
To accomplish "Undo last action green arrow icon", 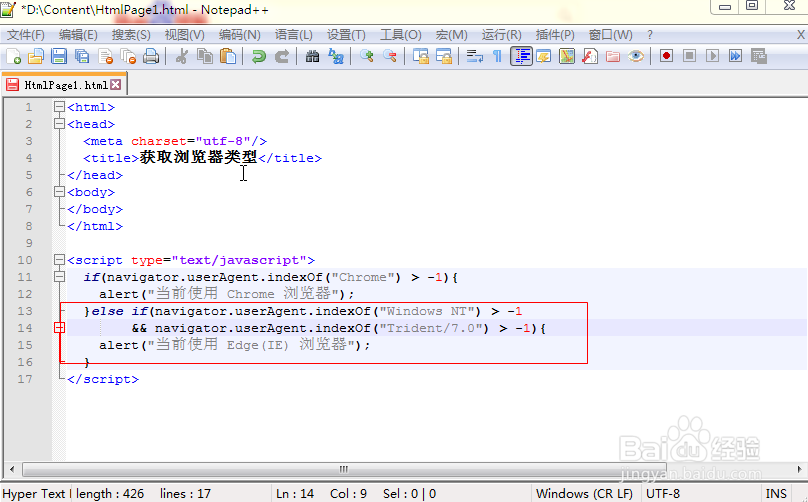I will 258,56.
